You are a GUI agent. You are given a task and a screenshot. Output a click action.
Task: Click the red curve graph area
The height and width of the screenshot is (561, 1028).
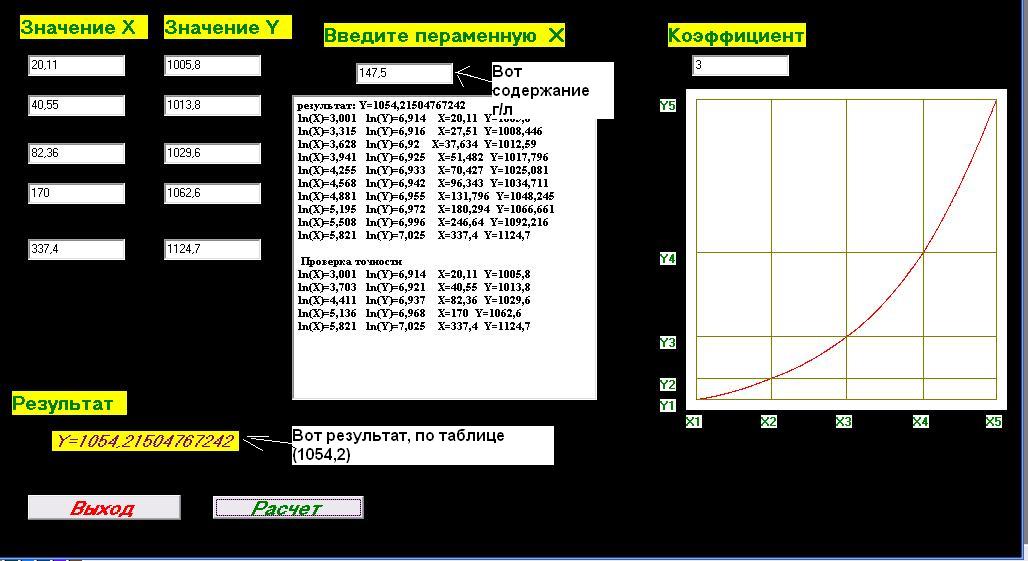(x=846, y=250)
